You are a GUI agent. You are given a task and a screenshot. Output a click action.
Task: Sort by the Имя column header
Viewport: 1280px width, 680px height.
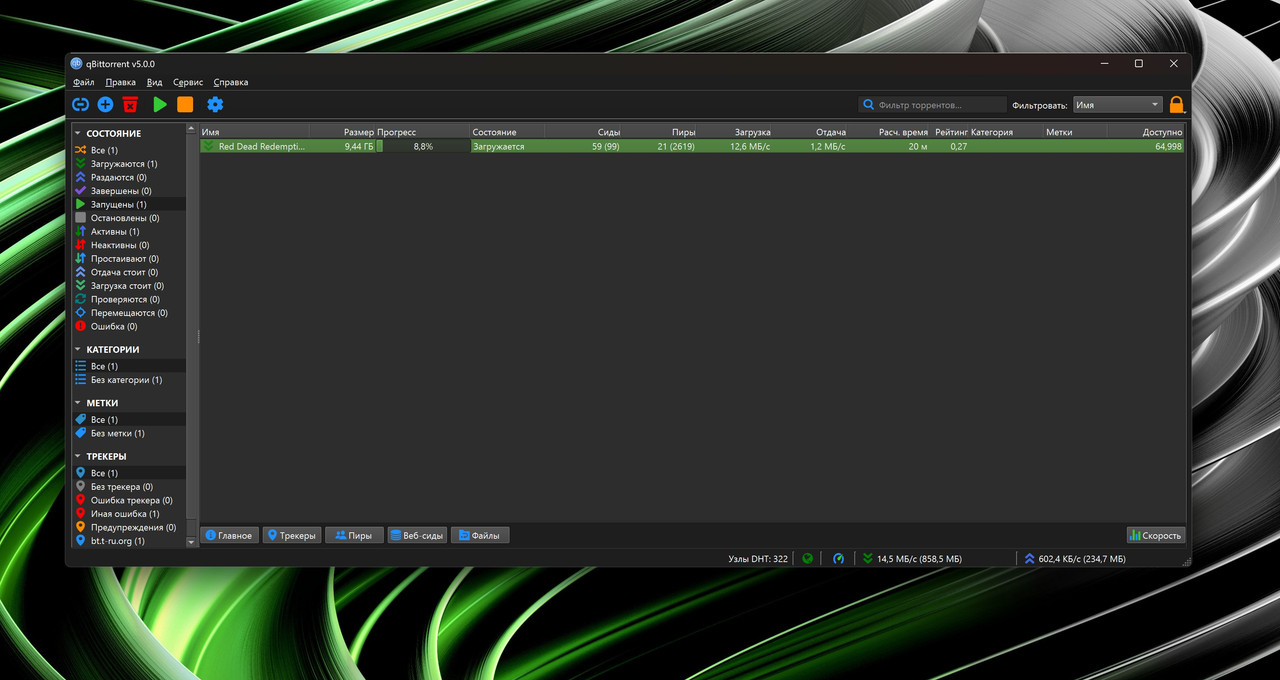(254, 132)
